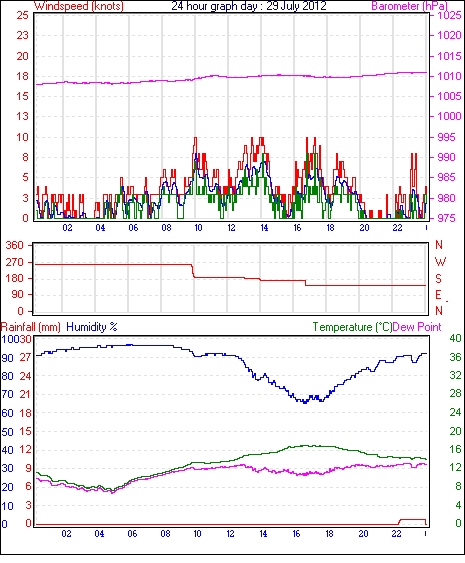Click the 360 wind direction axis value
Image resolution: width=465 pixels, height=563 pixels.
coord(14,246)
